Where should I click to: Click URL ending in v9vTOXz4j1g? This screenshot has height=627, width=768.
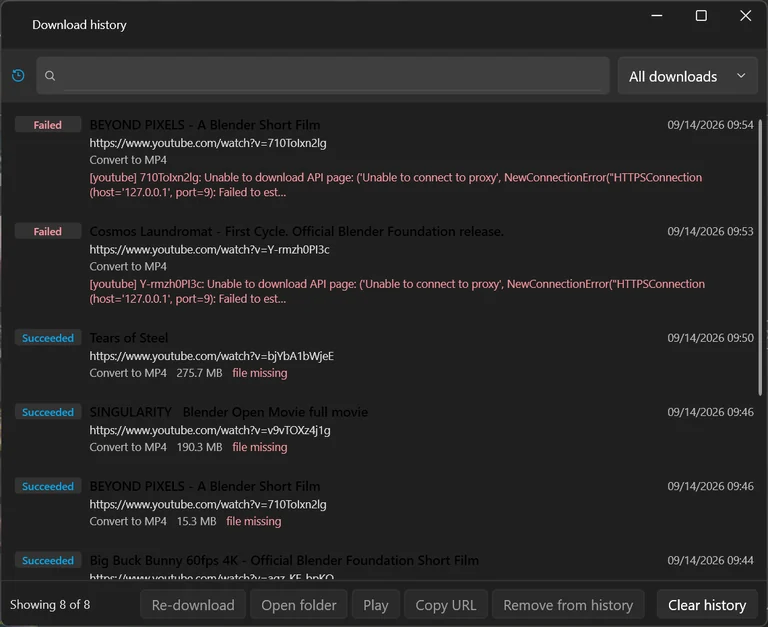210,430
